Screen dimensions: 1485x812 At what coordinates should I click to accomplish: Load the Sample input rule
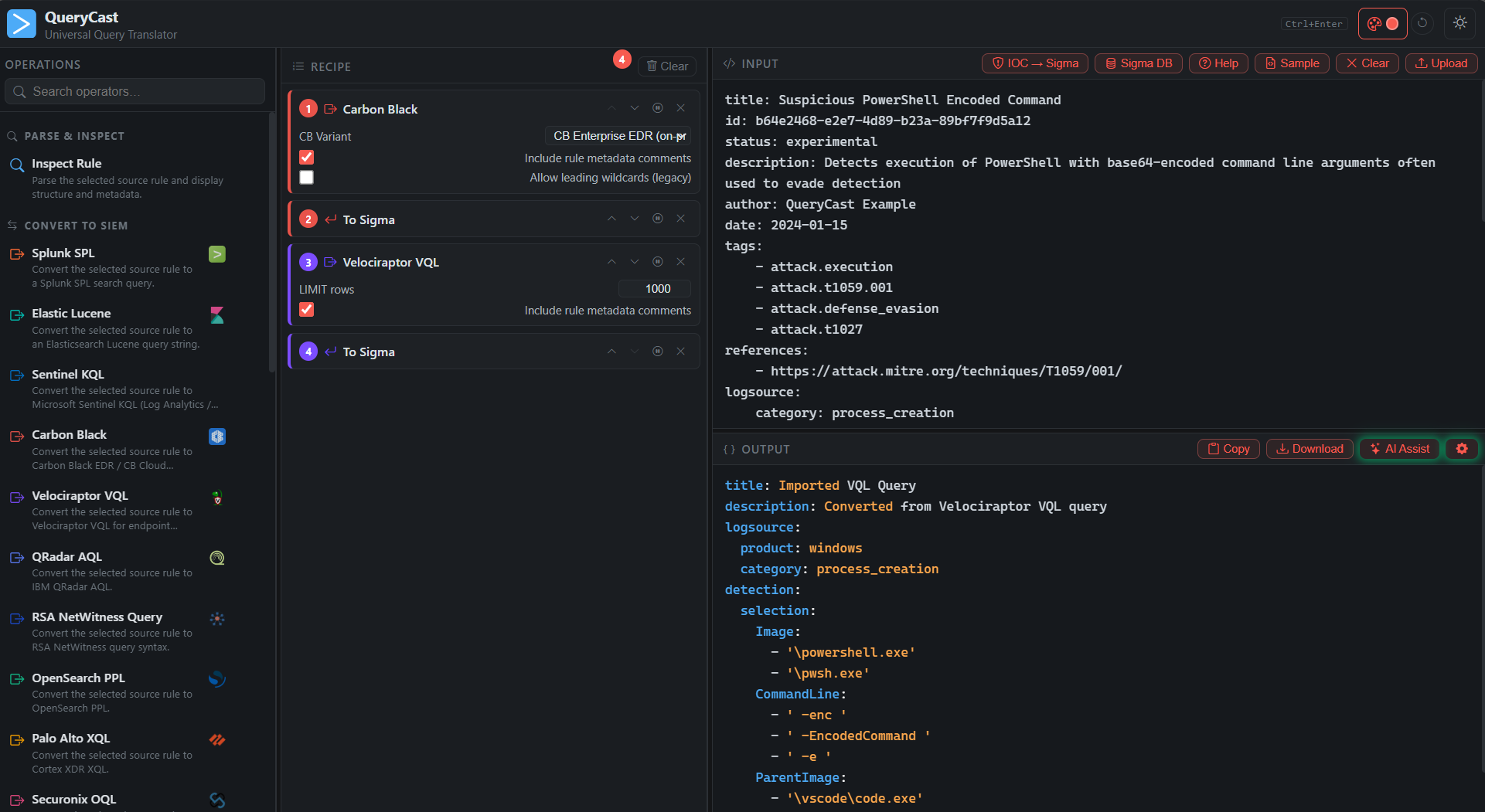pos(1292,63)
